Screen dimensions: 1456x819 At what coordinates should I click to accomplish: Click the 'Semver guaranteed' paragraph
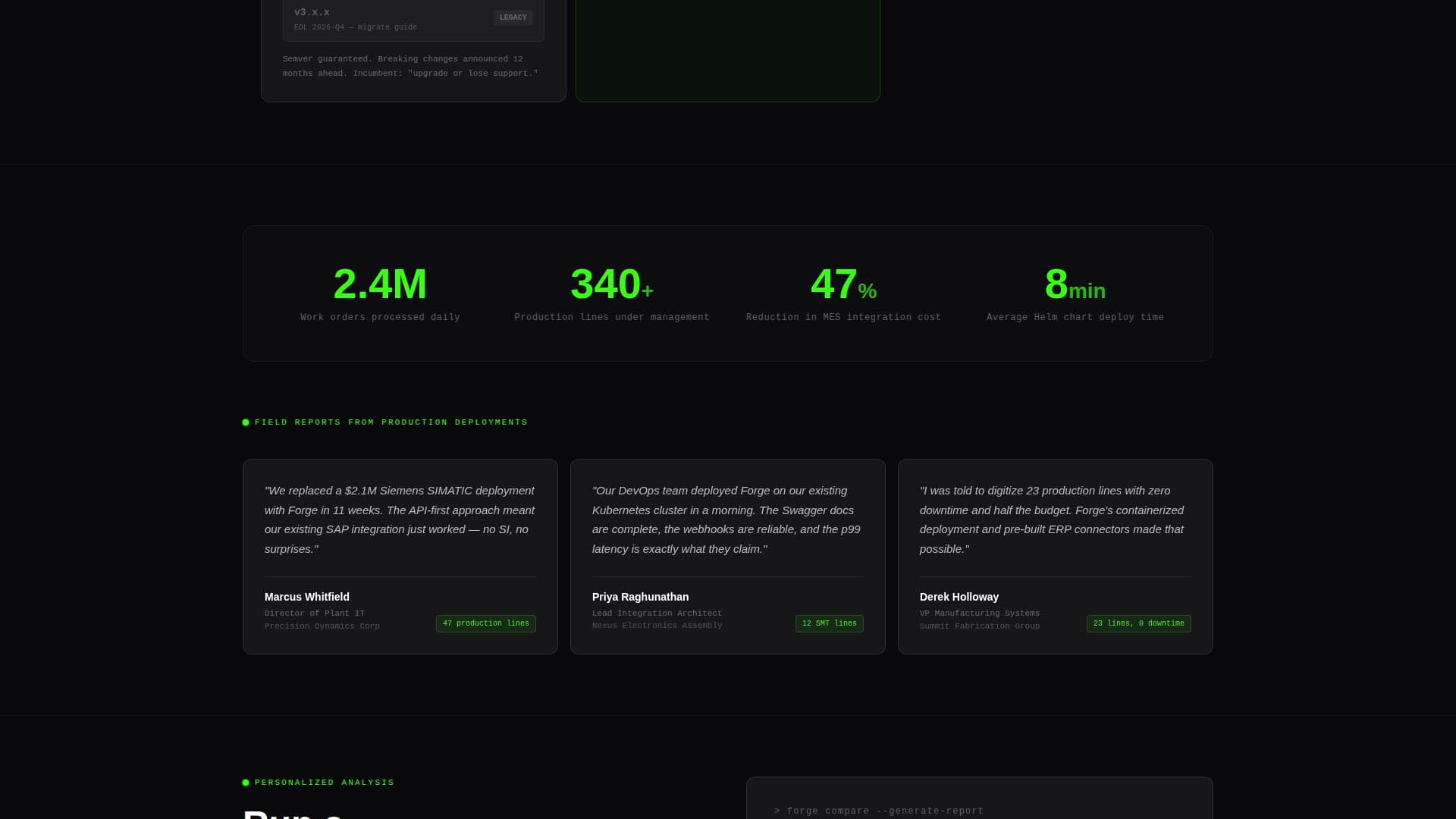point(410,66)
